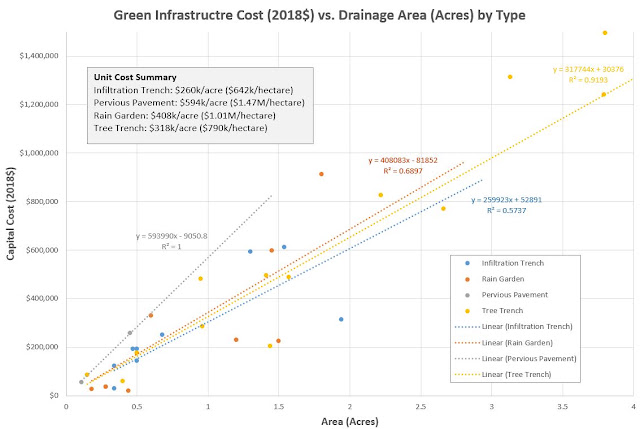Select the 'R² = 0.6897' label
640x429 pixels.
[403, 171]
